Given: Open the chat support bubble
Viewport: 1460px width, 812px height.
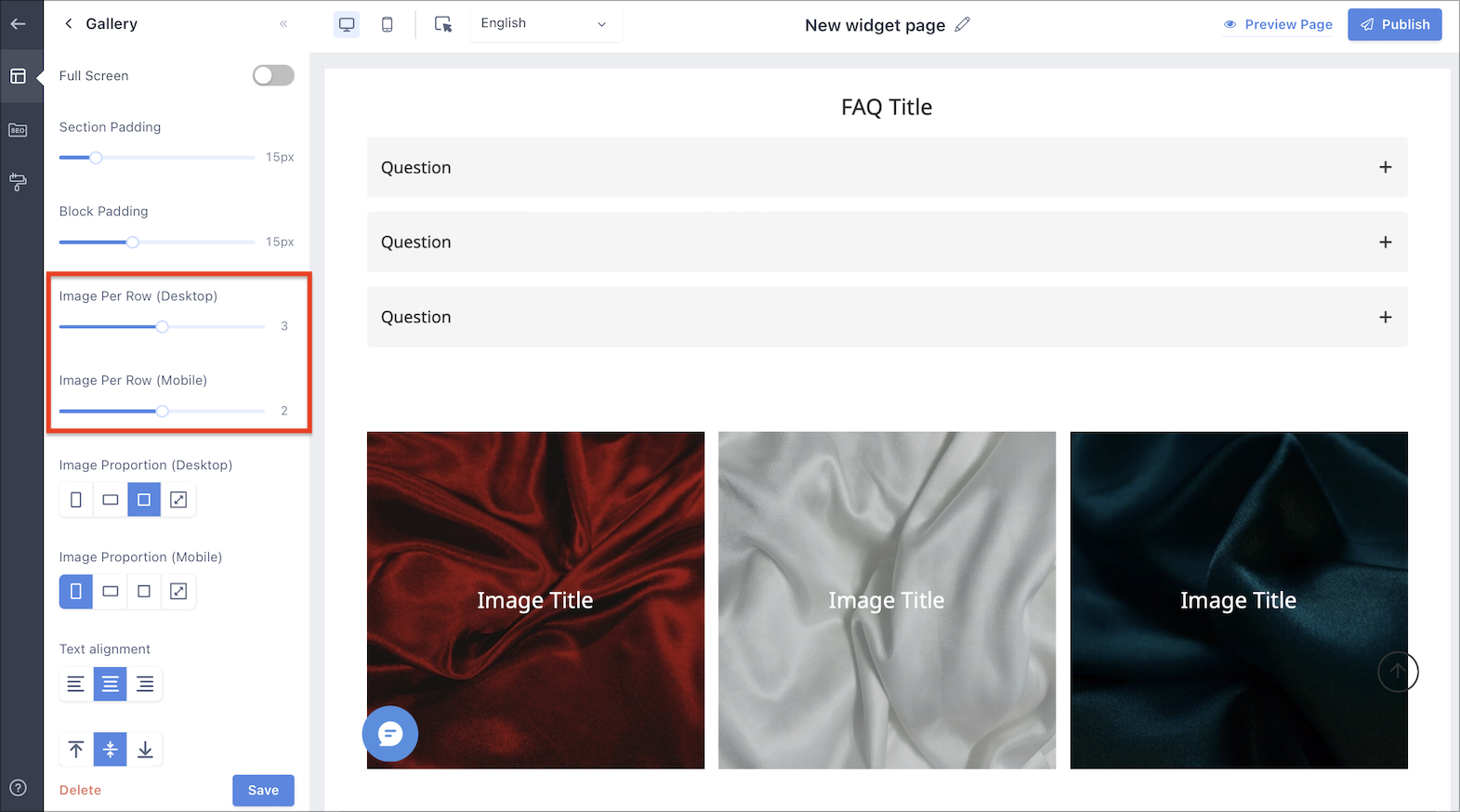Looking at the screenshot, I should 390,734.
